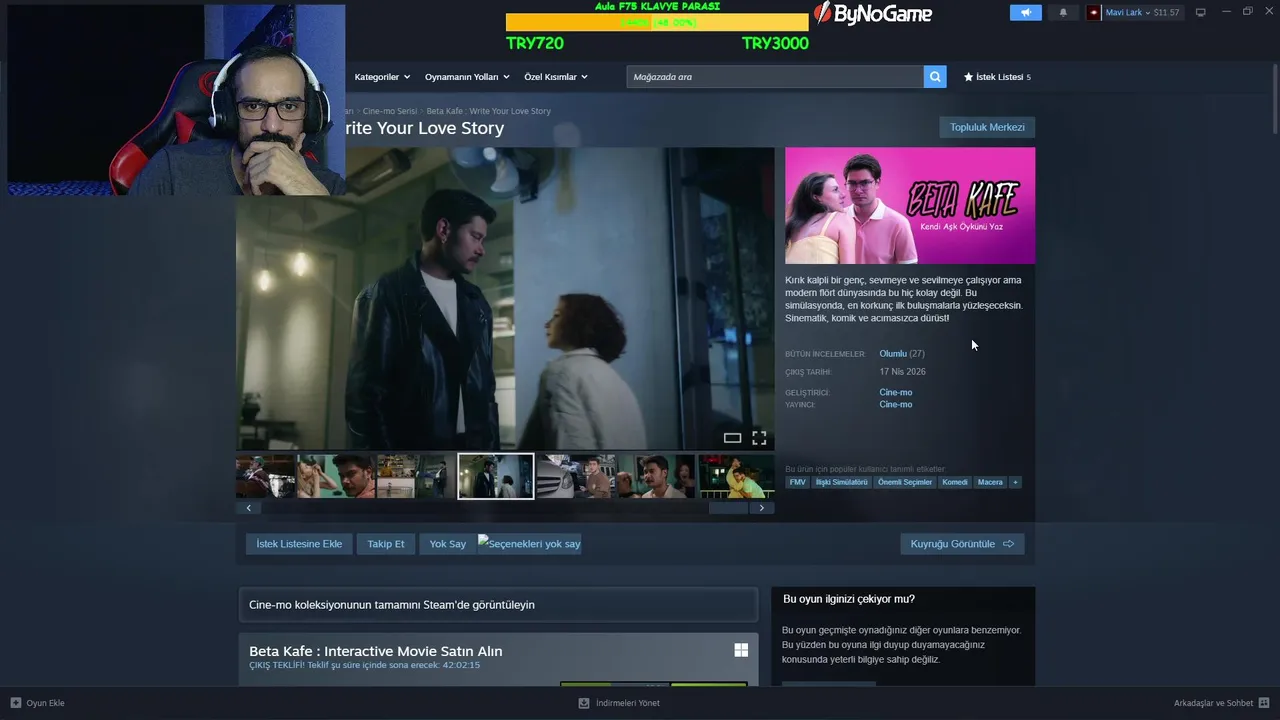Open the Cine-mo Serisi breadcrumb link
Image resolution: width=1280 pixels, height=720 pixels.
(390, 111)
